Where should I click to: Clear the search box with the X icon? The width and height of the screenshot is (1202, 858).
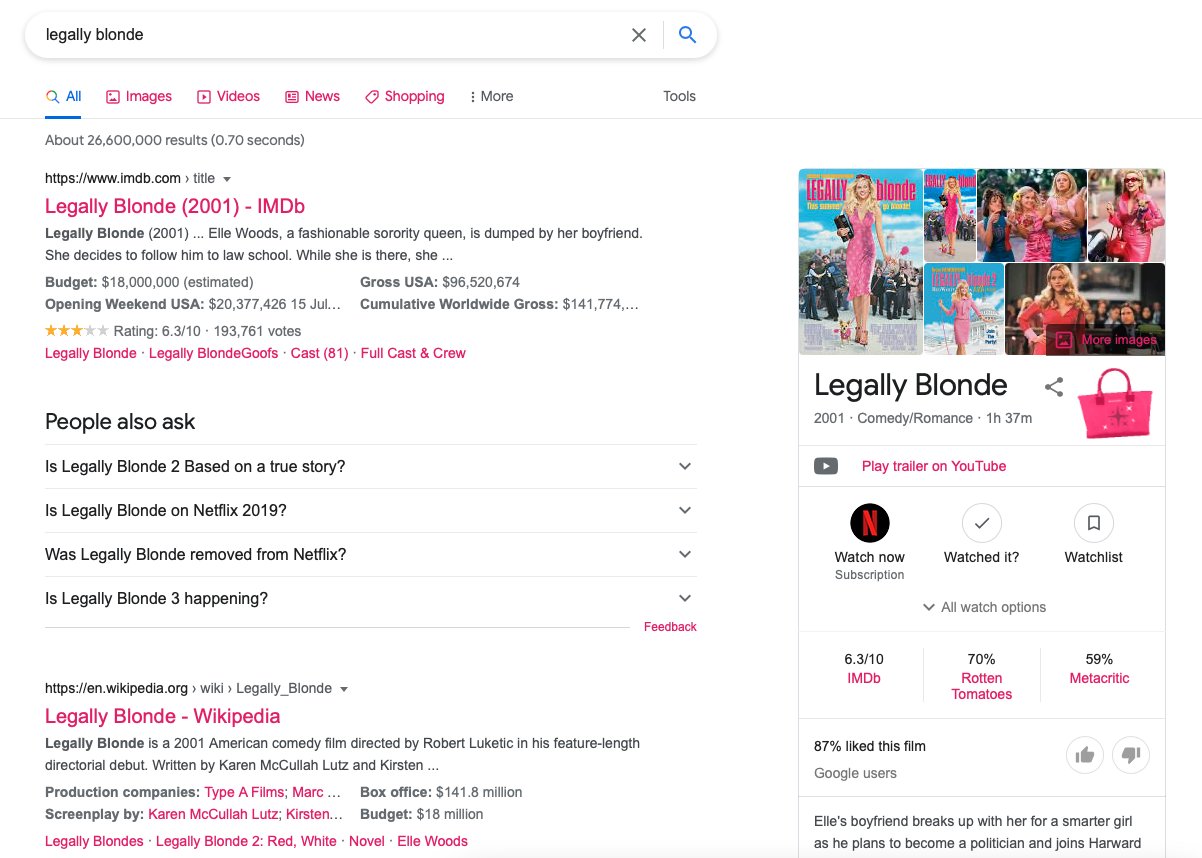point(639,35)
